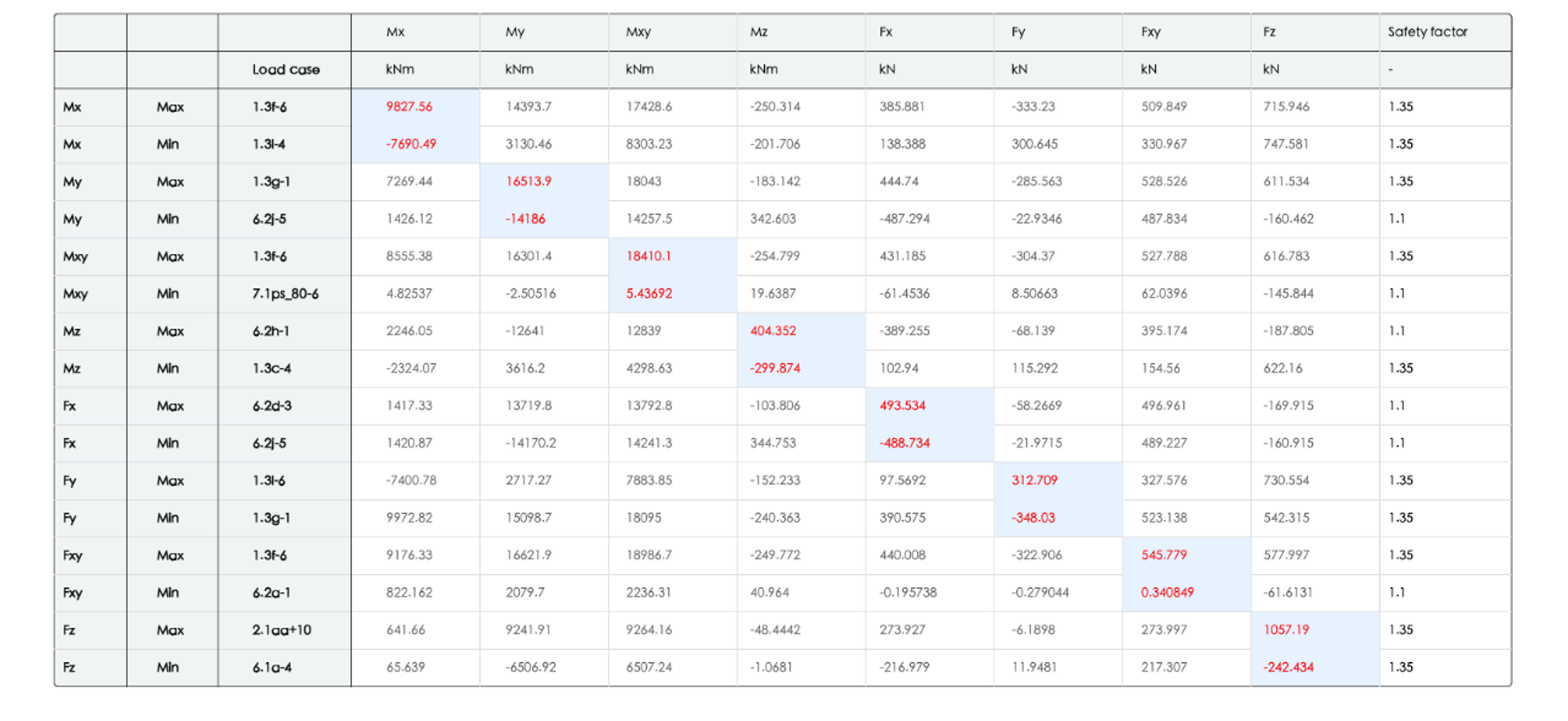Click the Fxy column header
This screenshot has width=1568, height=721.
click(1150, 32)
